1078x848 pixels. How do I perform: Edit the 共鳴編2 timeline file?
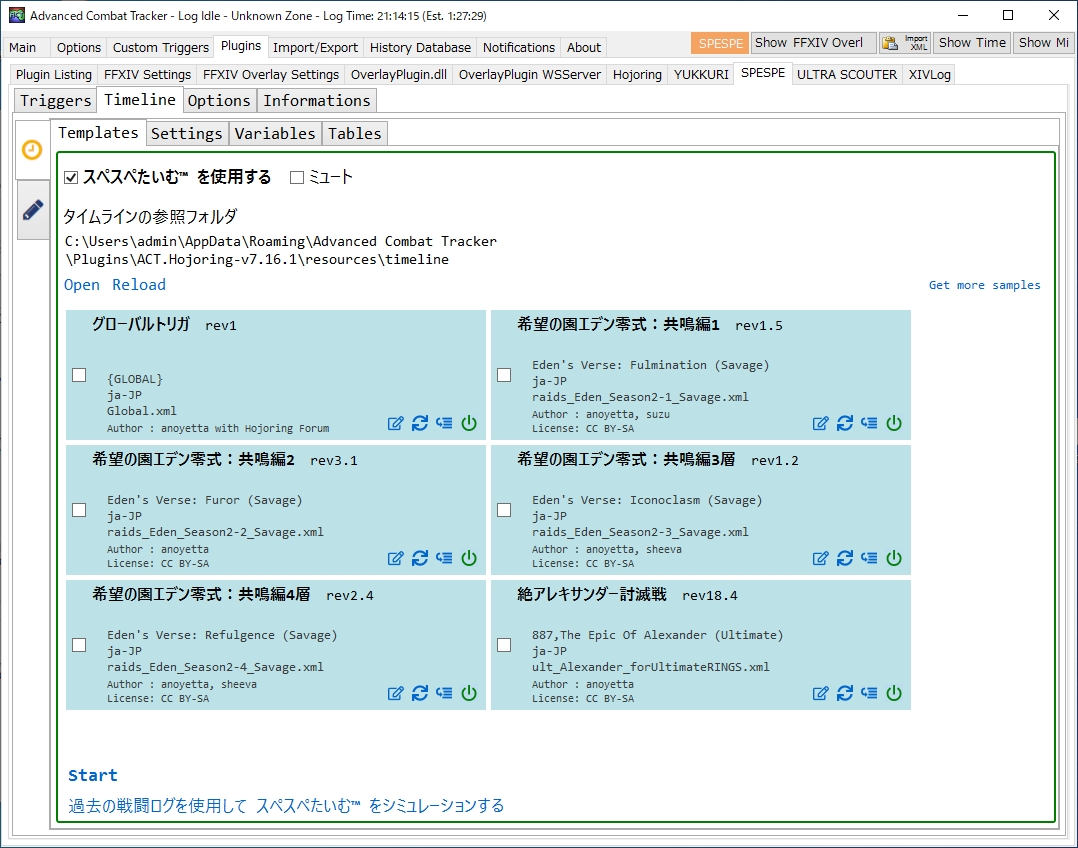click(395, 558)
